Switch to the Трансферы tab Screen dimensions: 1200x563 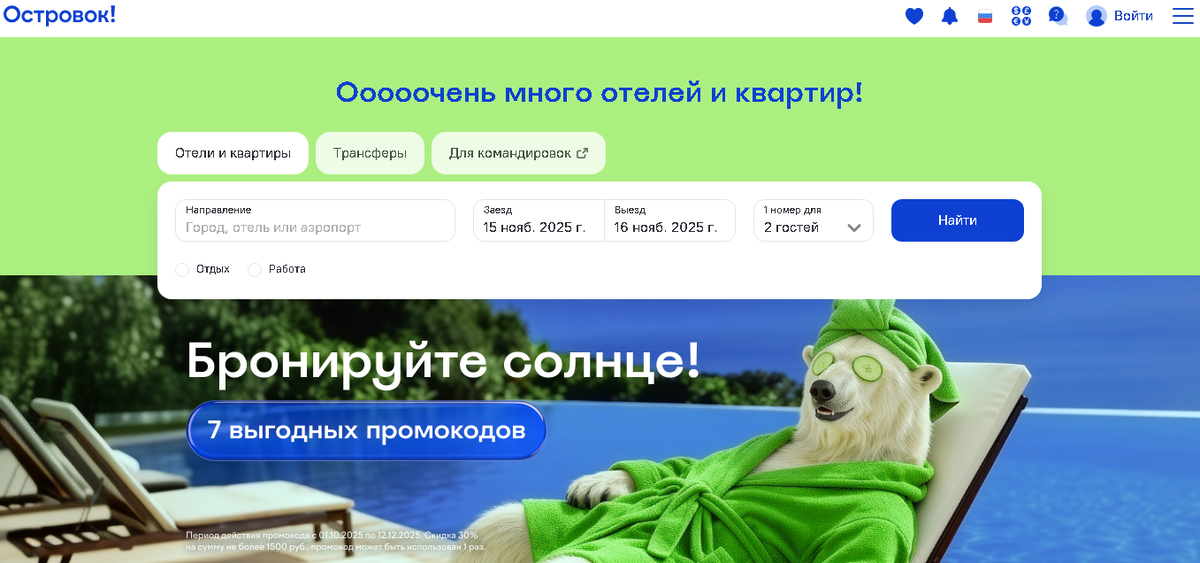(x=370, y=153)
